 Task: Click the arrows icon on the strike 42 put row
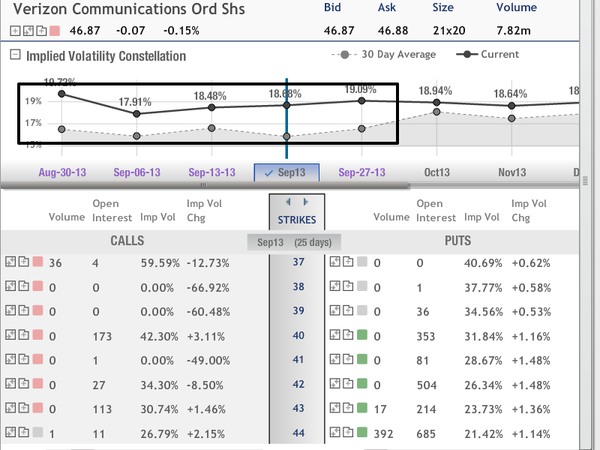(x=335, y=384)
